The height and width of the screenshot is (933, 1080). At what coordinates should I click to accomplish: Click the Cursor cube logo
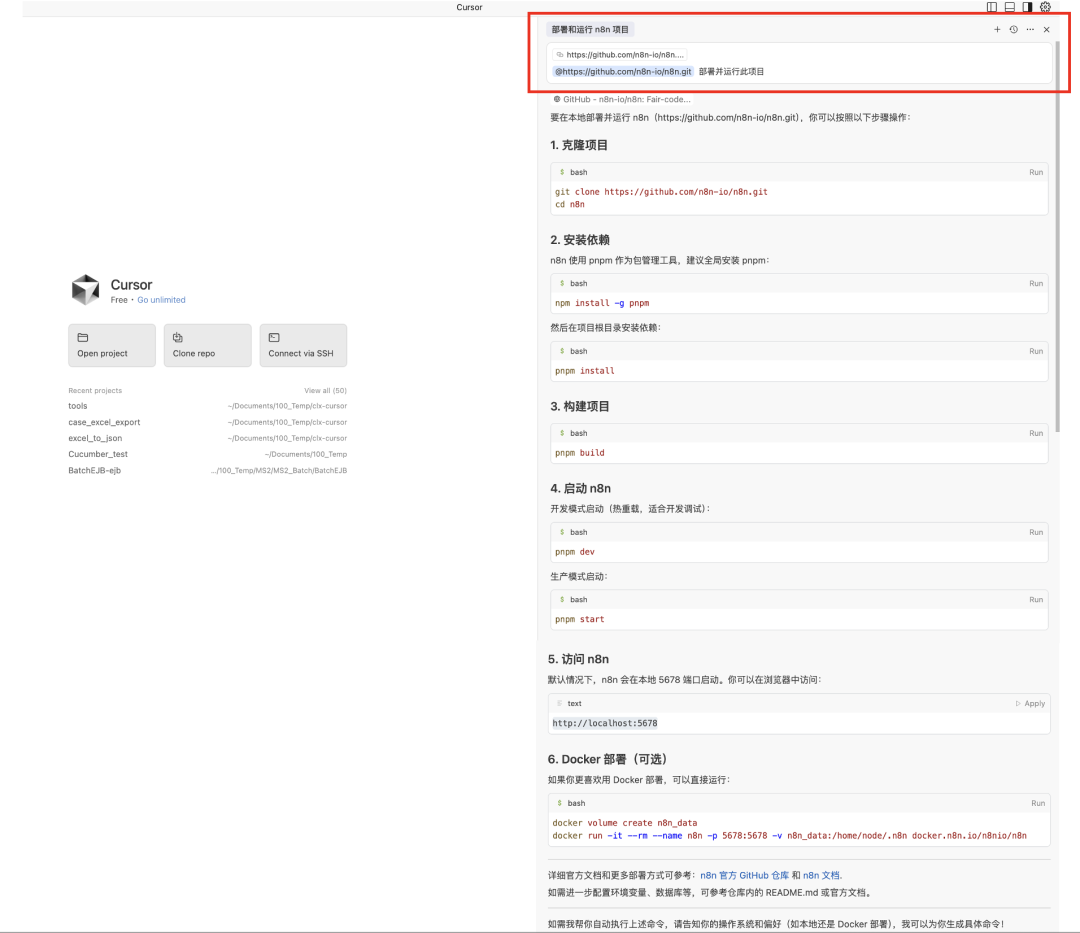[x=85, y=290]
